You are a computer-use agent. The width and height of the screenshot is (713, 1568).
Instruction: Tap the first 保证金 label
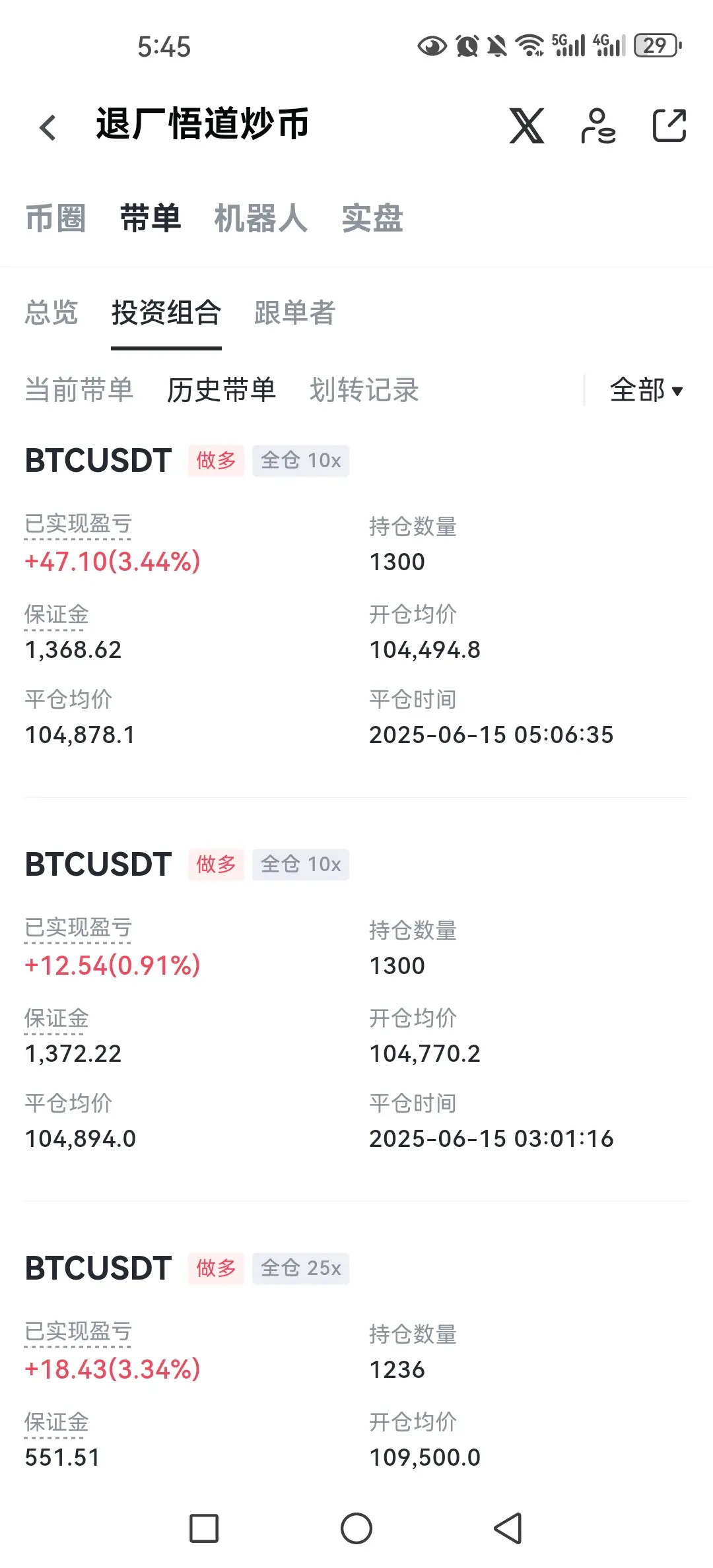tap(56, 614)
